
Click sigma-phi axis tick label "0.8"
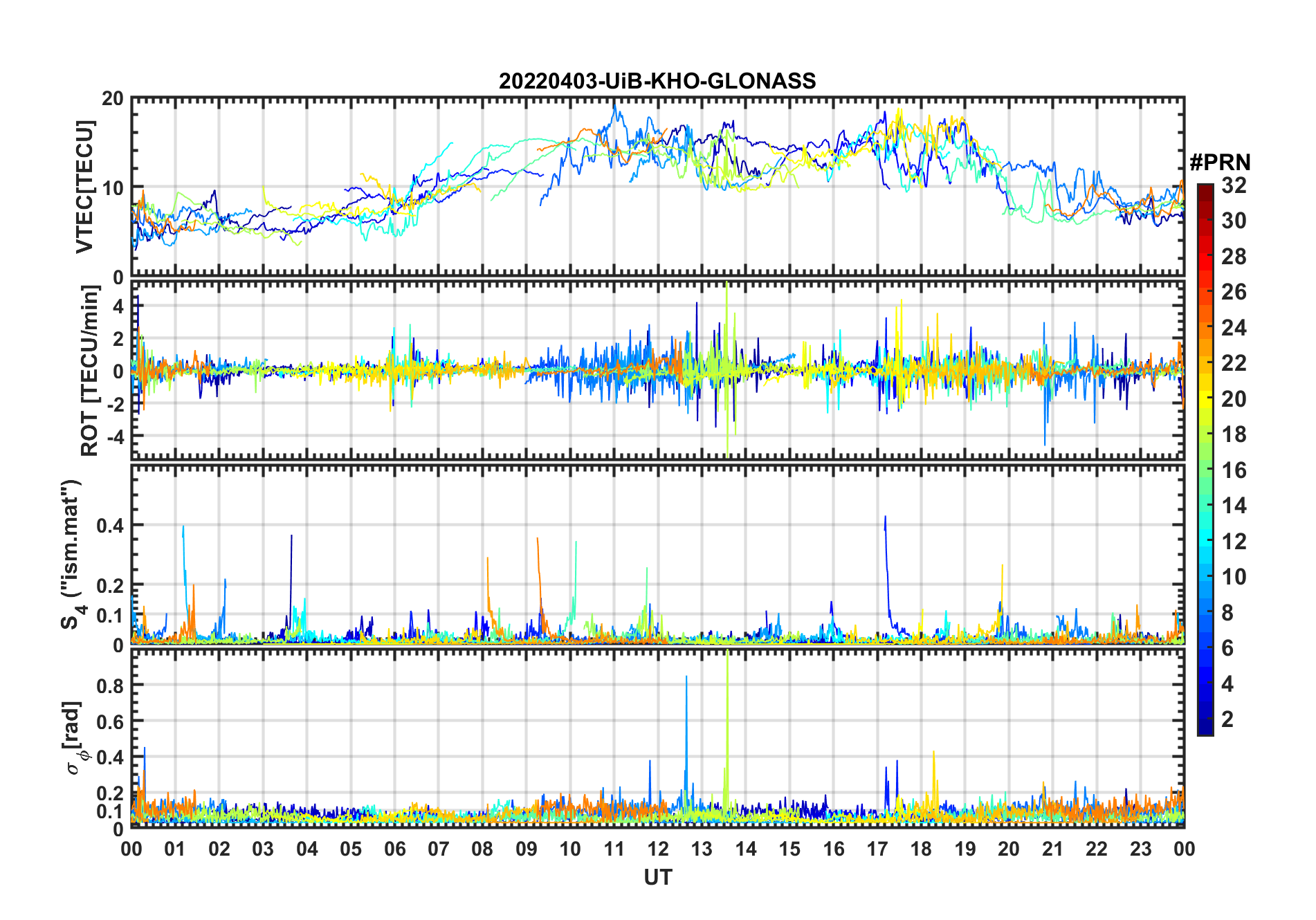[110, 686]
